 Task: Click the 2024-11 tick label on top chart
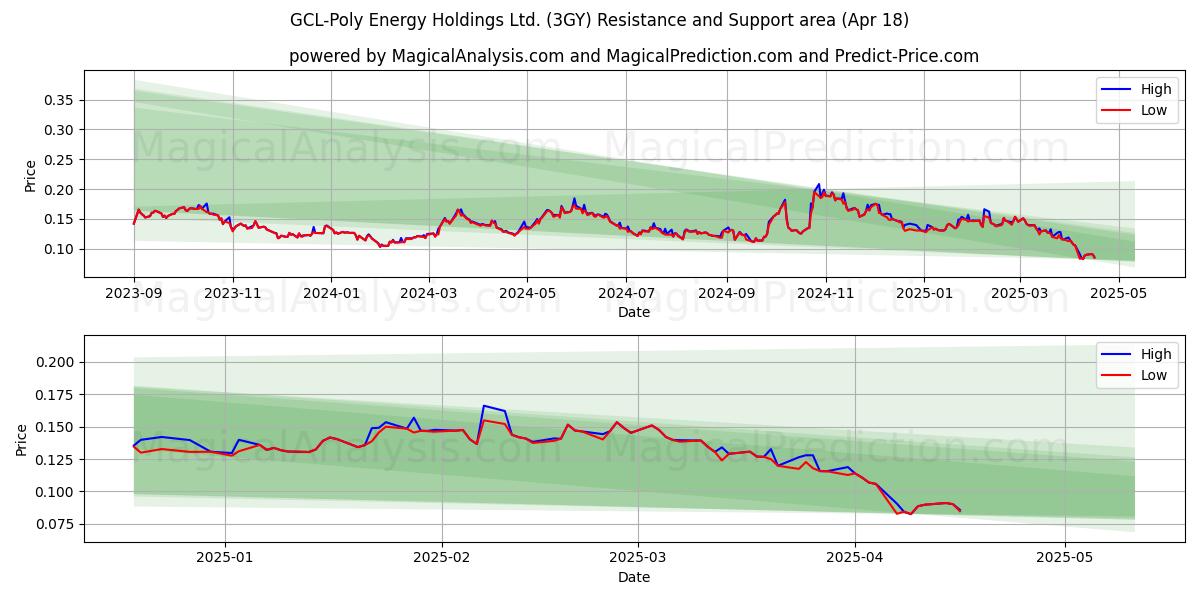pos(825,292)
